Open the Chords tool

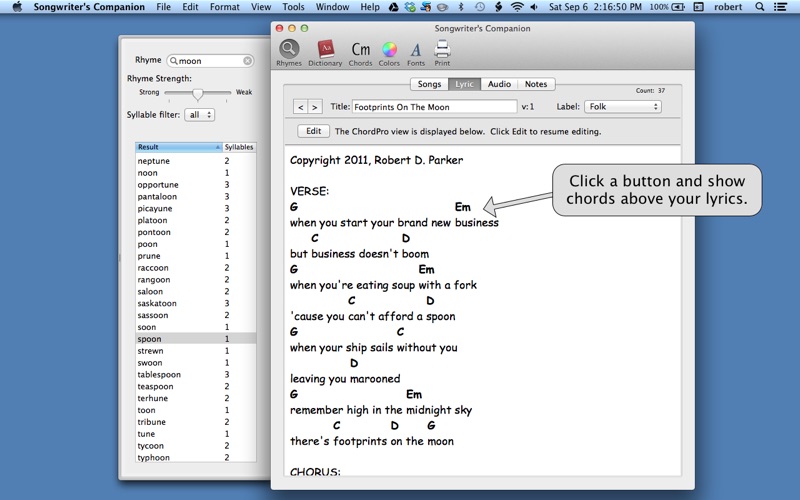click(360, 53)
